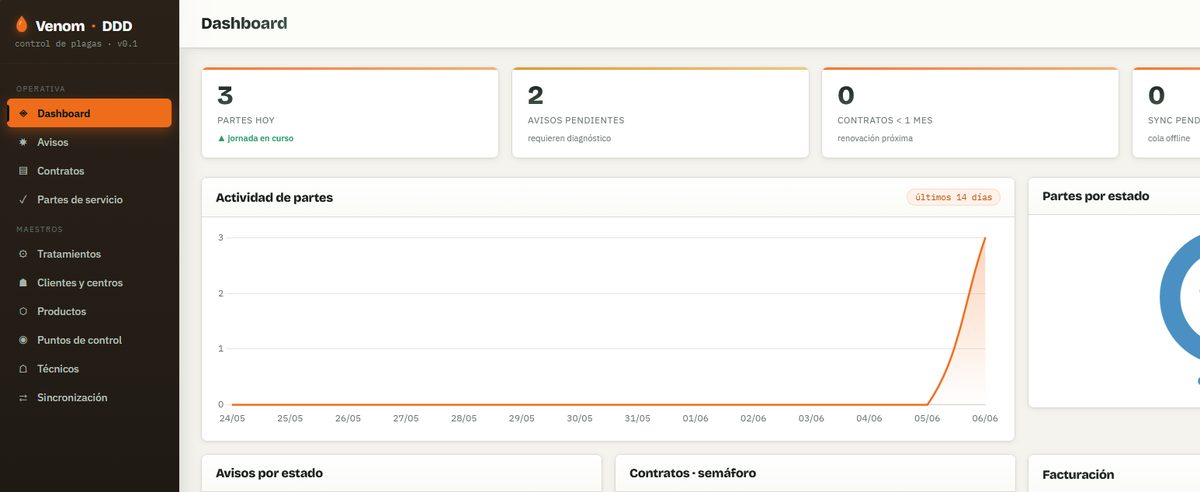Open the Partes de servicio page
Image resolution: width=1200 pixels, height=492 pixels.
pos(89,200)
